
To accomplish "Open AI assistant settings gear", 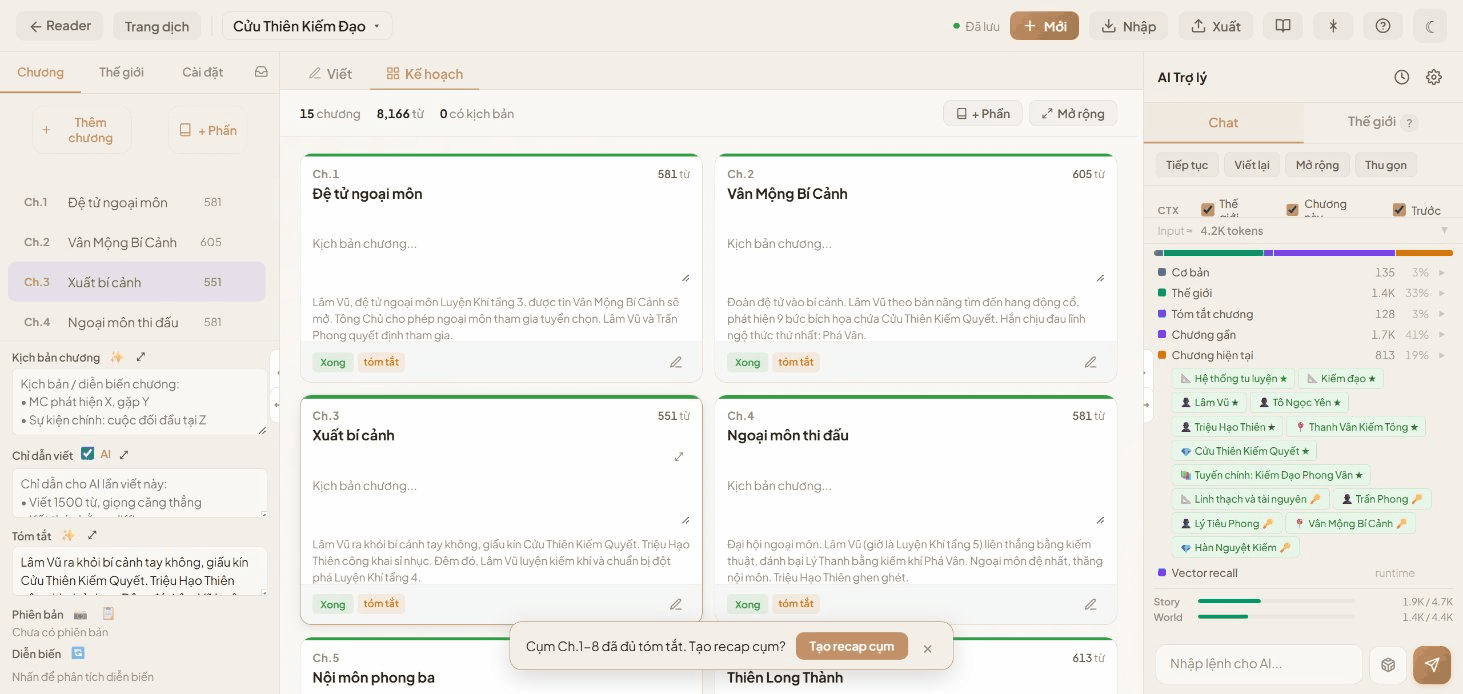I will pos(1434,77).
